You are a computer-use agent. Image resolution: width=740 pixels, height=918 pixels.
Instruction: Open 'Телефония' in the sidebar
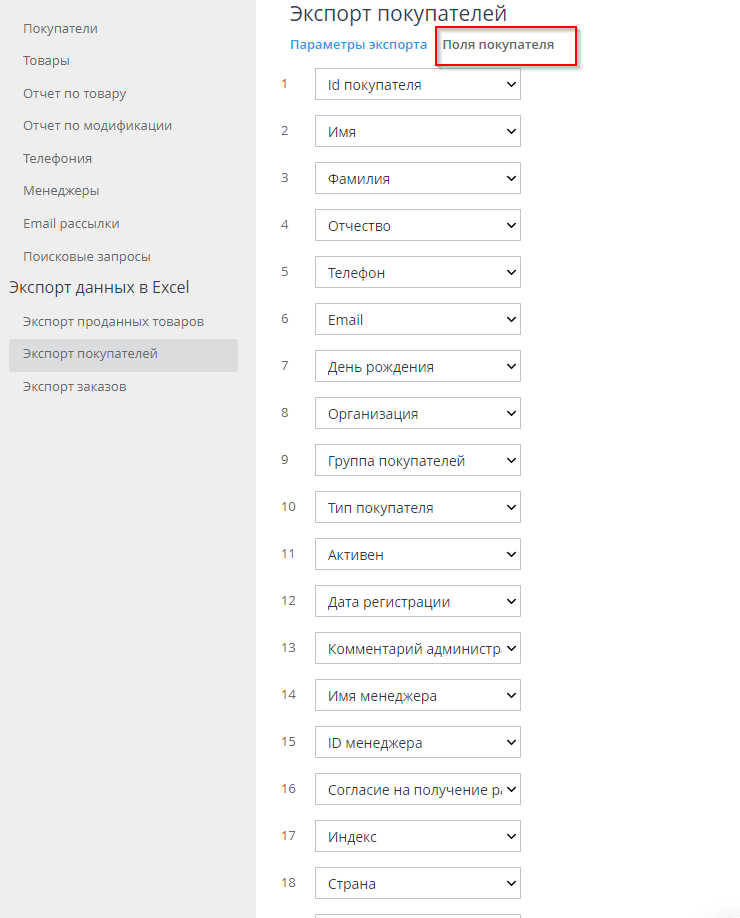(x=57, y=158)
